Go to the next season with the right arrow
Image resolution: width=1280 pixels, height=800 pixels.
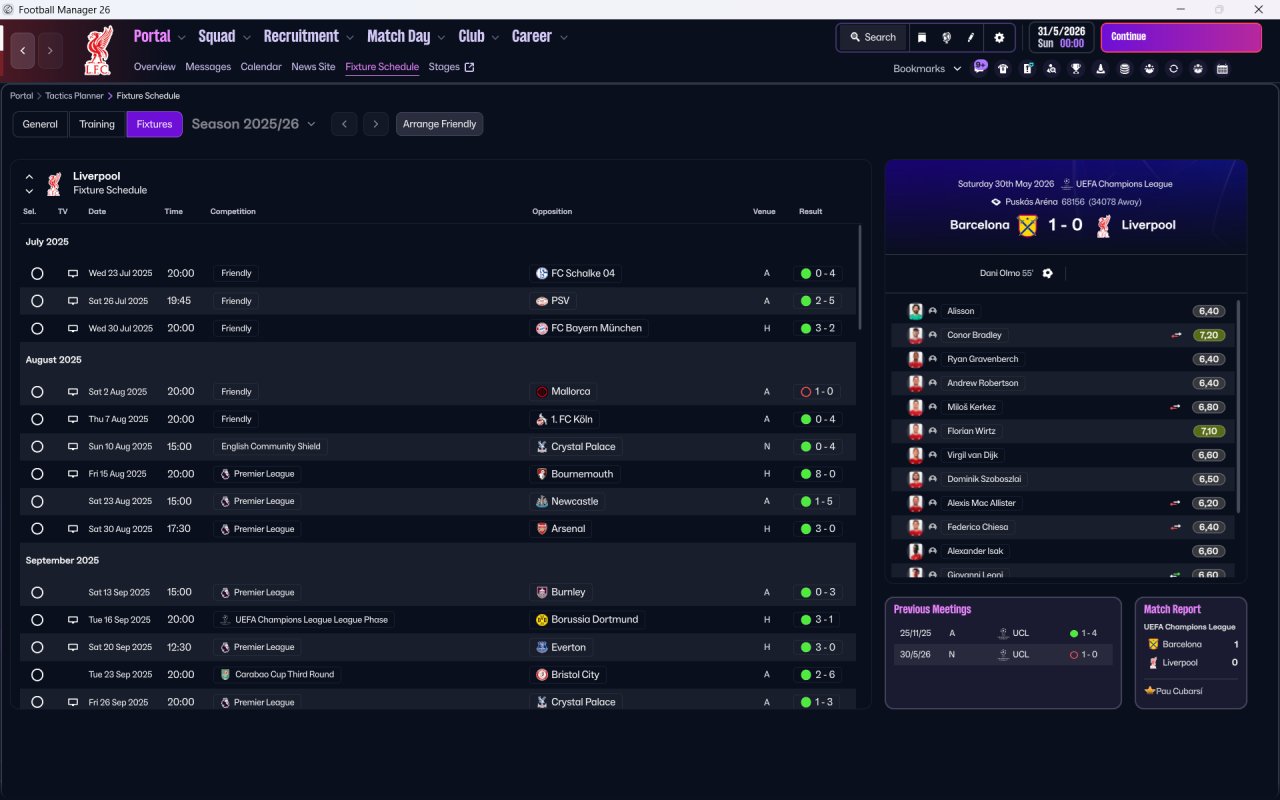click(x=376, y=124)
